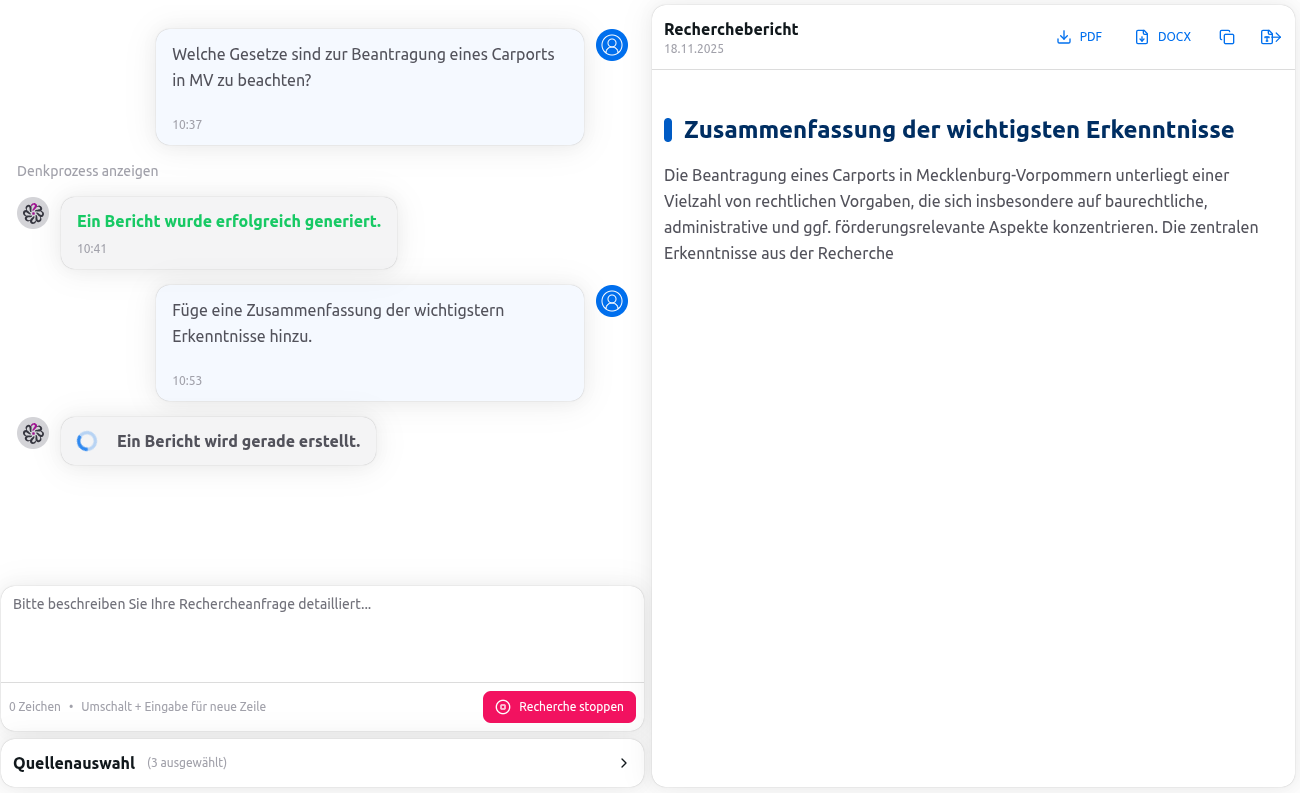Show the thinking process via "Denkprozess anzeigen"
This screenshot has width=1300, height=793.
point(88,171)
